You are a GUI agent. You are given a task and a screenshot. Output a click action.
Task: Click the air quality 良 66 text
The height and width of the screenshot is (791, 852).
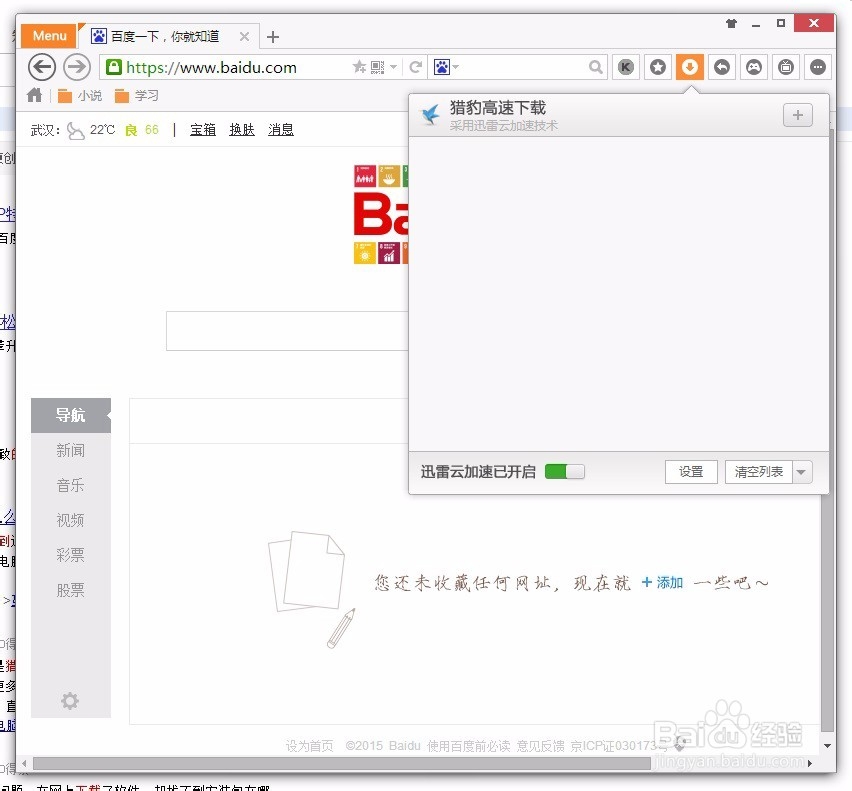(x=142, y=130)
